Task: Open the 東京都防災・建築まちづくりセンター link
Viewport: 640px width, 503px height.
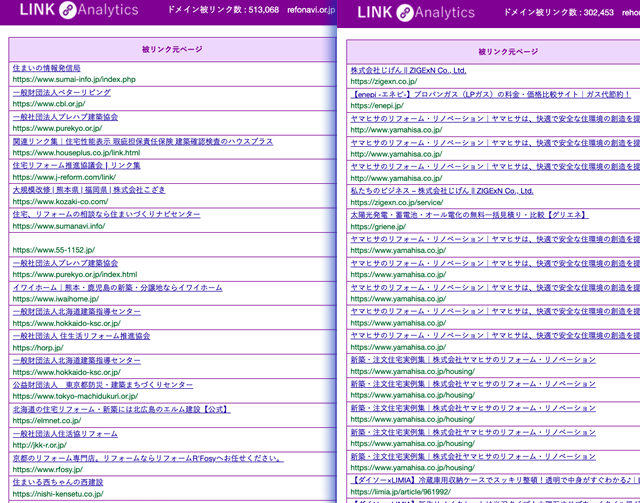Action: (x=103, y=385)
